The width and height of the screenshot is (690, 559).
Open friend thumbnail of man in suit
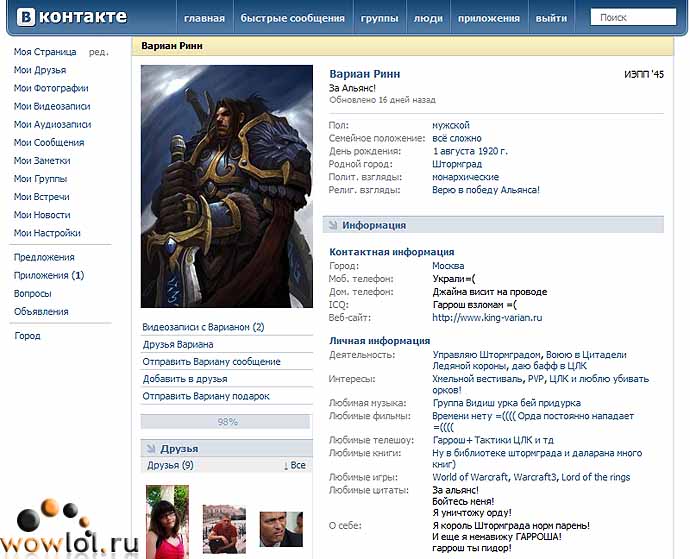pos(281,529)
